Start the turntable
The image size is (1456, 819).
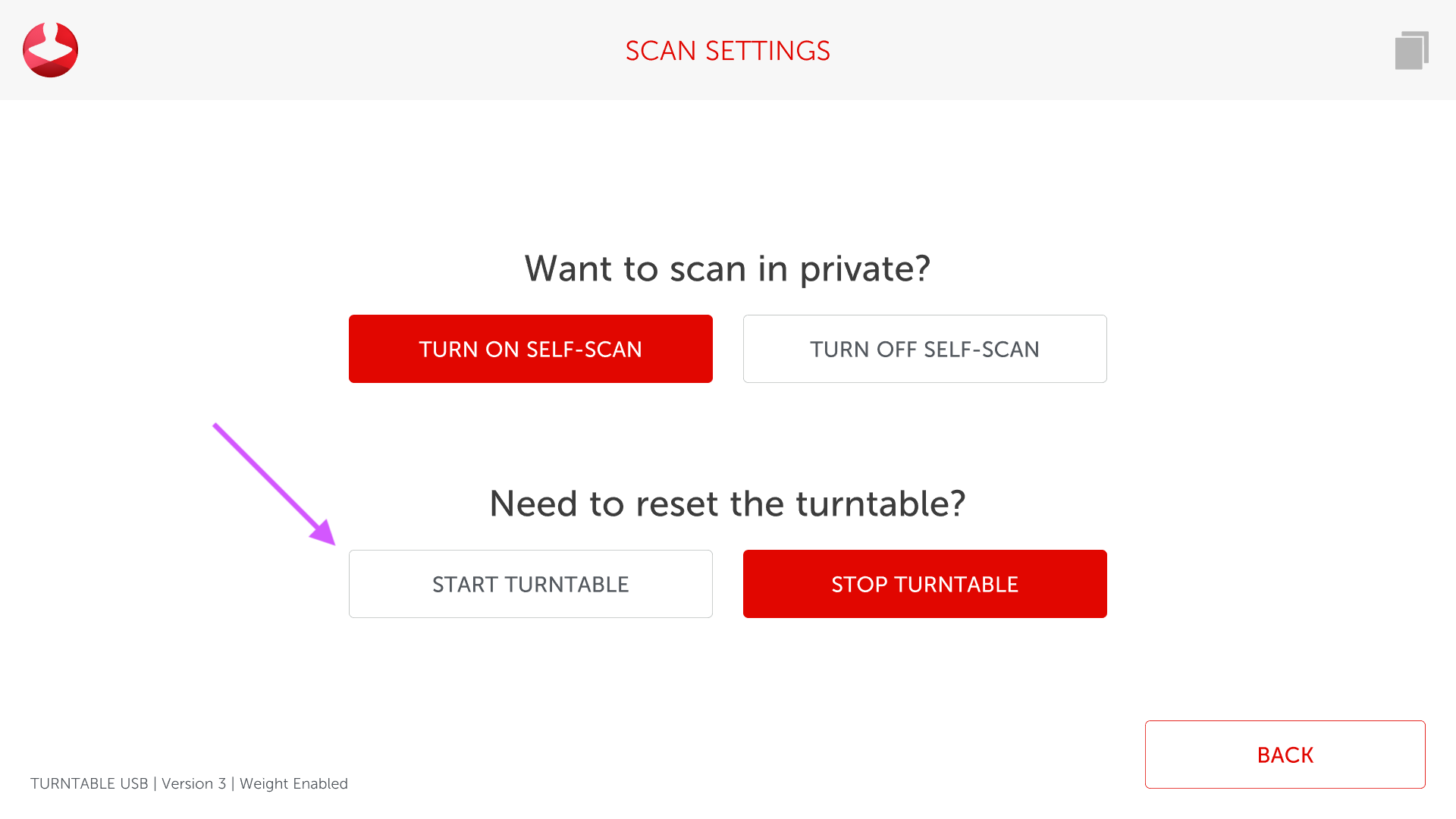click(530, 584)
